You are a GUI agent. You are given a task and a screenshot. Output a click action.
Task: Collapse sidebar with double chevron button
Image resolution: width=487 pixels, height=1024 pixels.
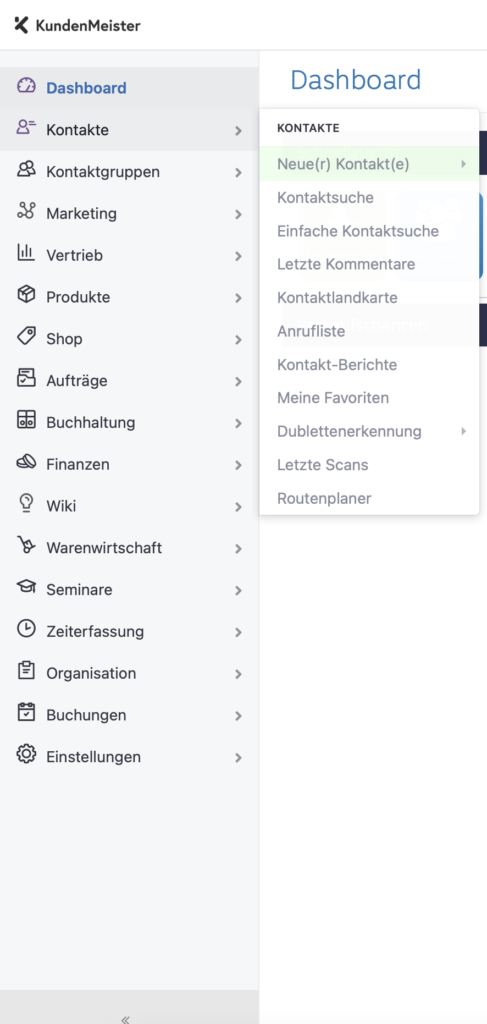(x=125, y=1019)
